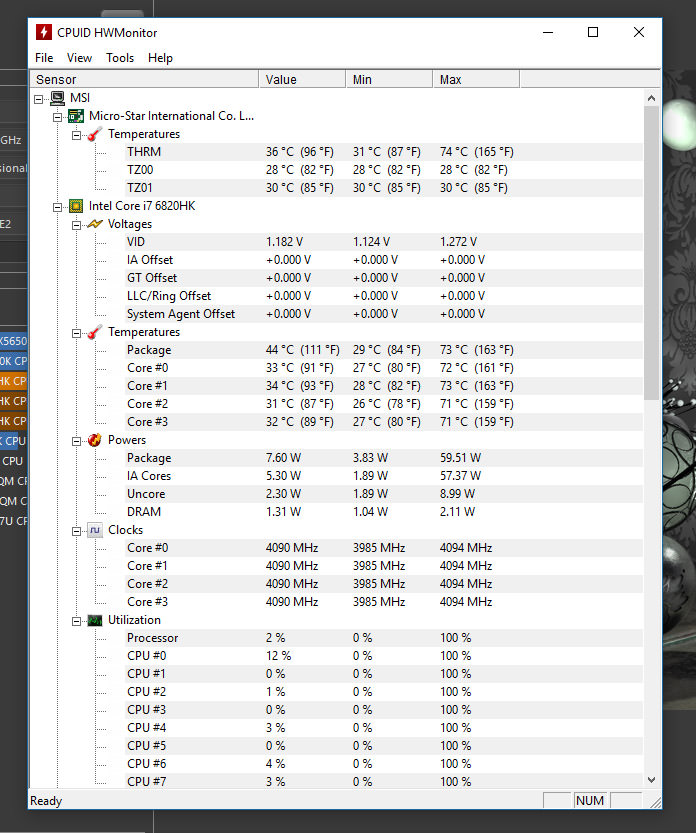Collapse the Powers group

(77, 441)
